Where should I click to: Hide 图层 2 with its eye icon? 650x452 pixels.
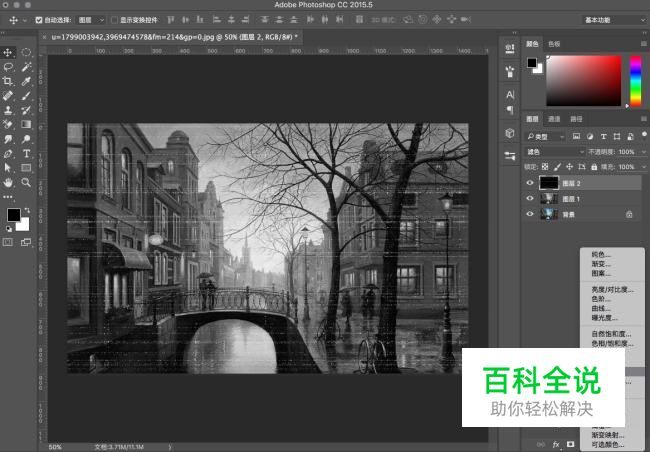tap(530, 183)
